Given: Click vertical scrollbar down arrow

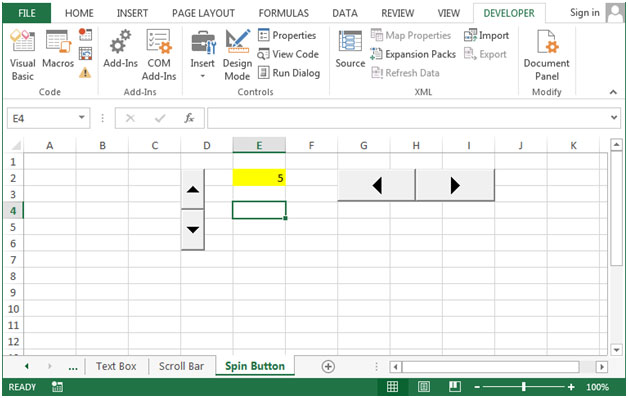Looking at the screenshot, I should pos(616,350).
